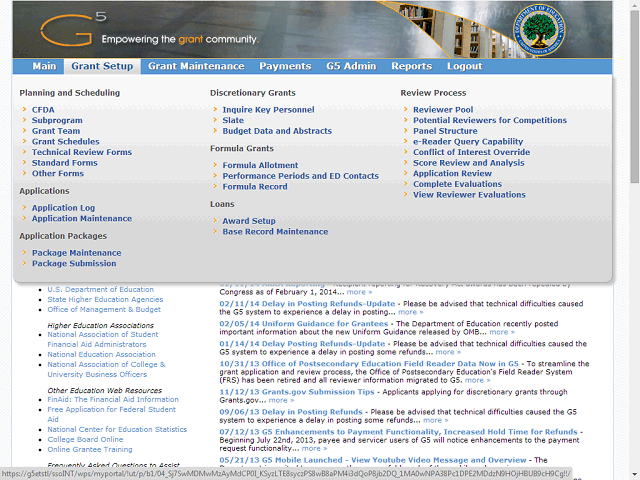Visit College Board Online
Screen dimensions: 640x480
(x=85, y=439)
